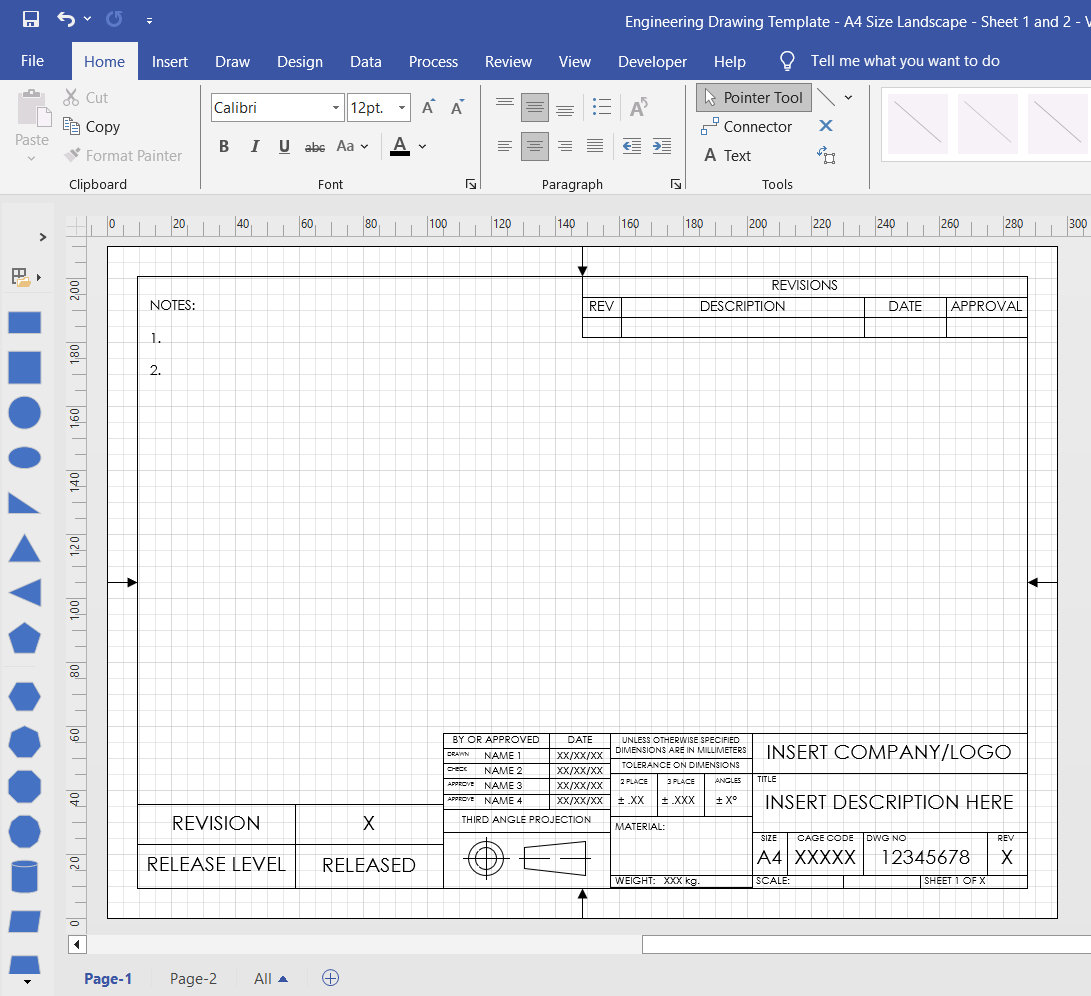Open the Calibri font dropdown

(336, 106)
